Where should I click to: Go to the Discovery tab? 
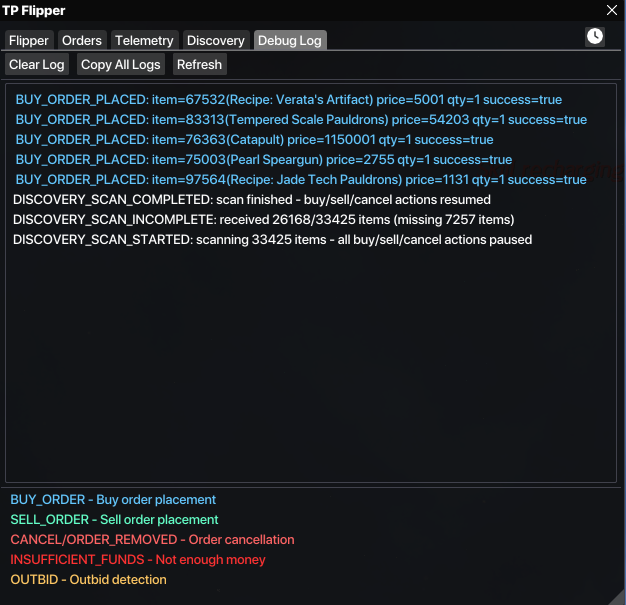click(215, 41)
